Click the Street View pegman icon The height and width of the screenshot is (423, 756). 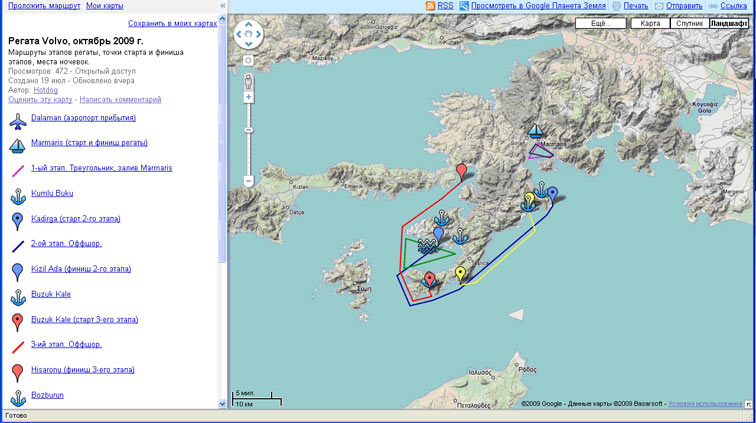click(x=248, y=82)
